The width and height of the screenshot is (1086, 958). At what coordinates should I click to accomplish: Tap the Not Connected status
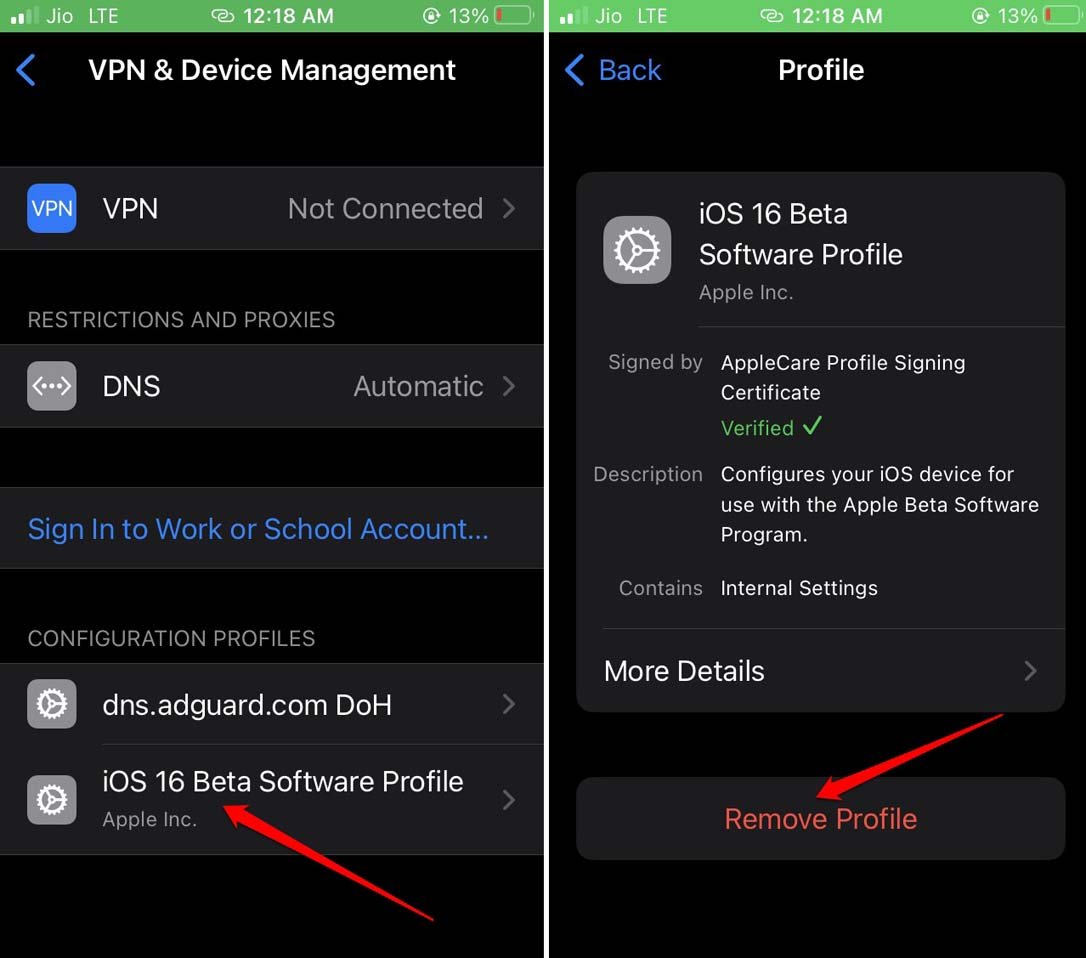point(385,208)
